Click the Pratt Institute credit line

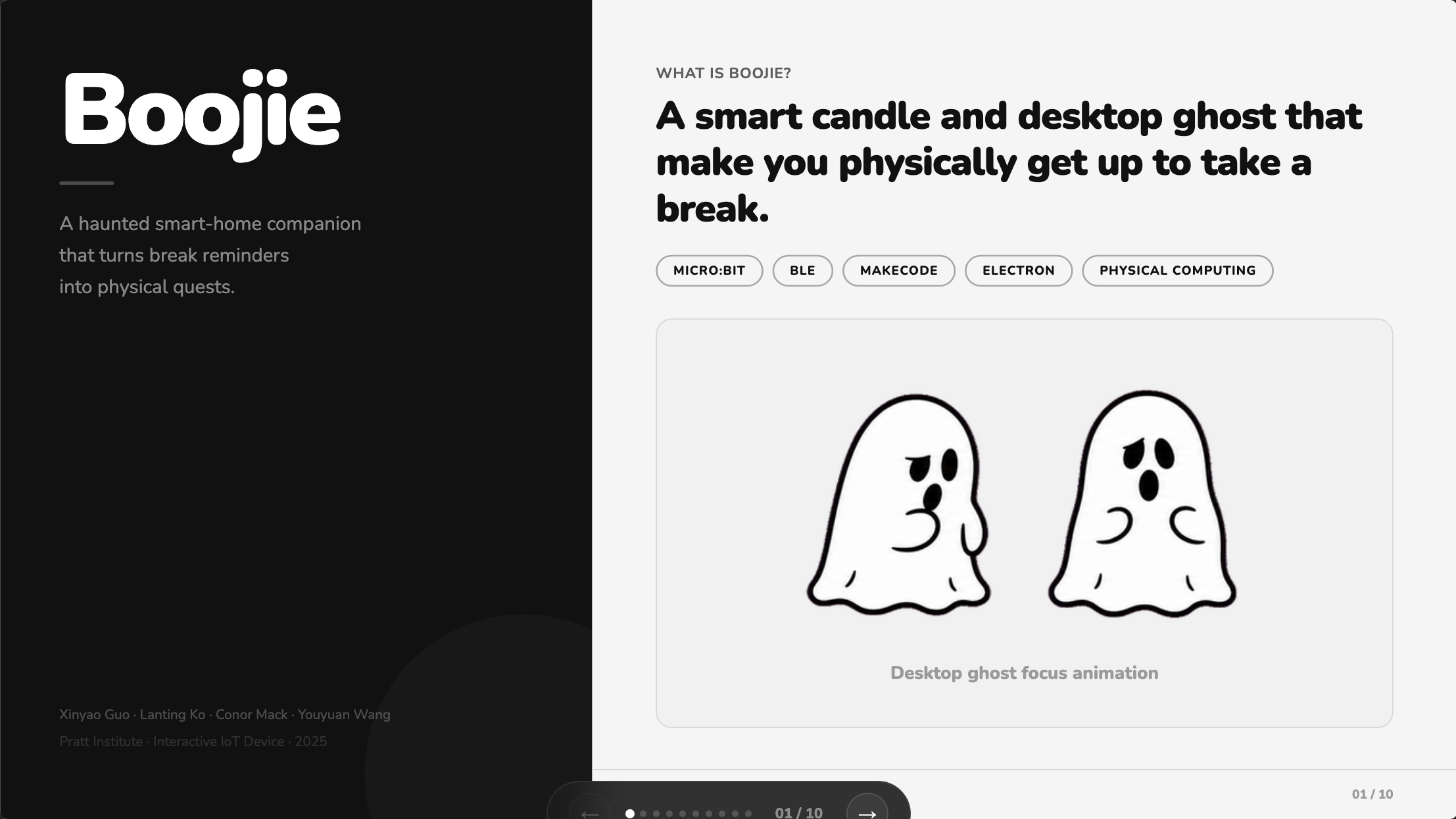tap(193, 741)
